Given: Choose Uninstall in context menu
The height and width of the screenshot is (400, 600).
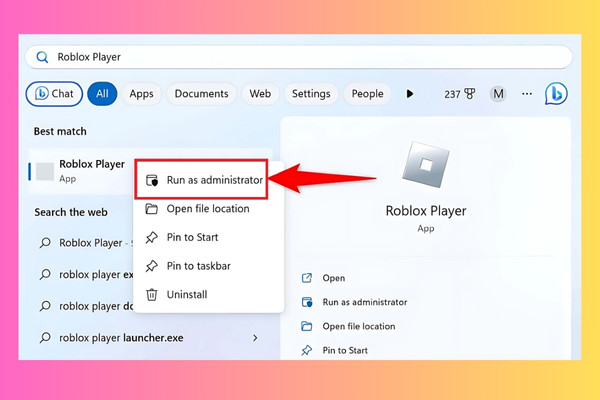Looking at the screenshot, I should tap(209, 294).
